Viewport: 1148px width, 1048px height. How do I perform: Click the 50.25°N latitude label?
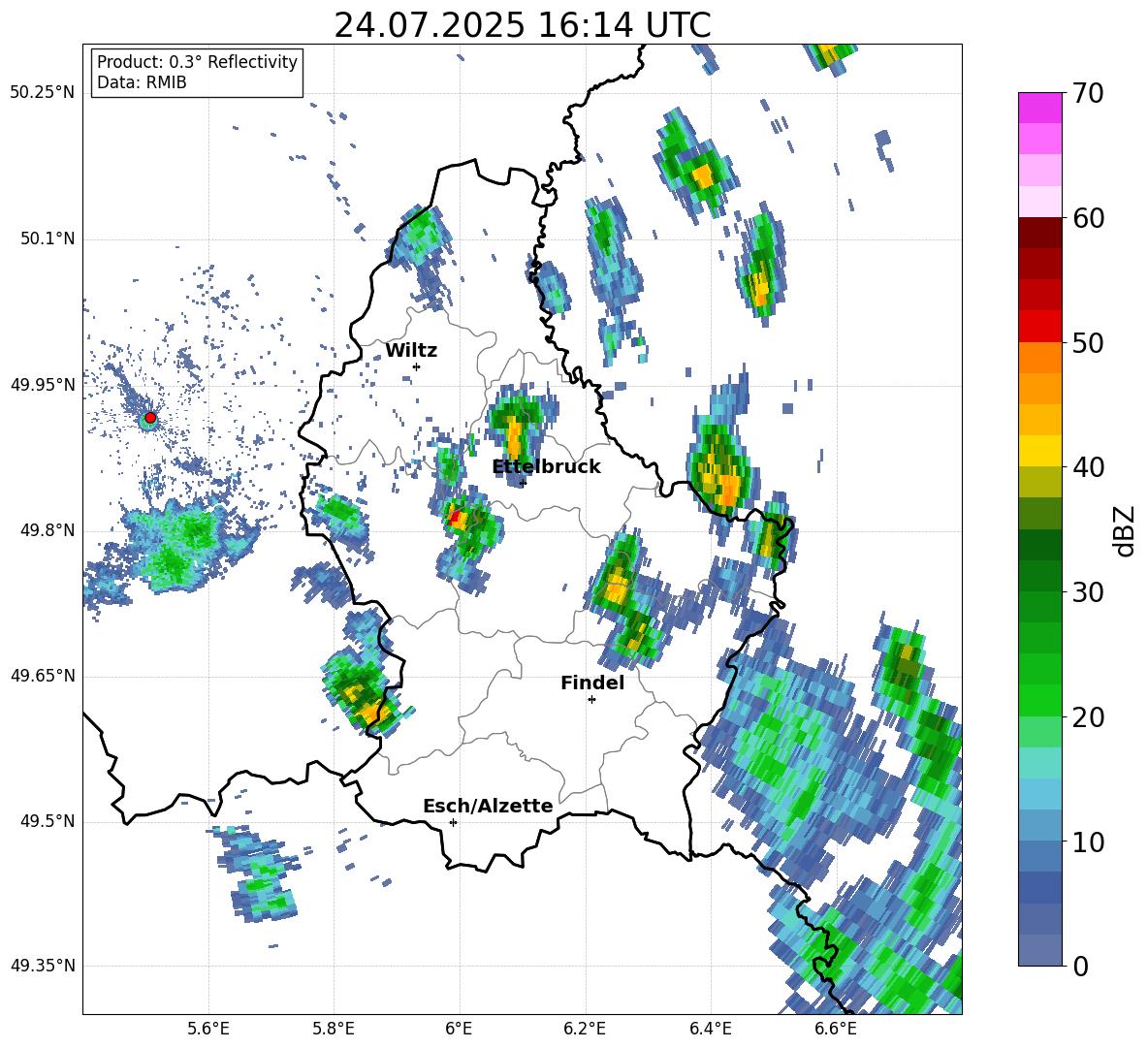(x=43, y=93)
